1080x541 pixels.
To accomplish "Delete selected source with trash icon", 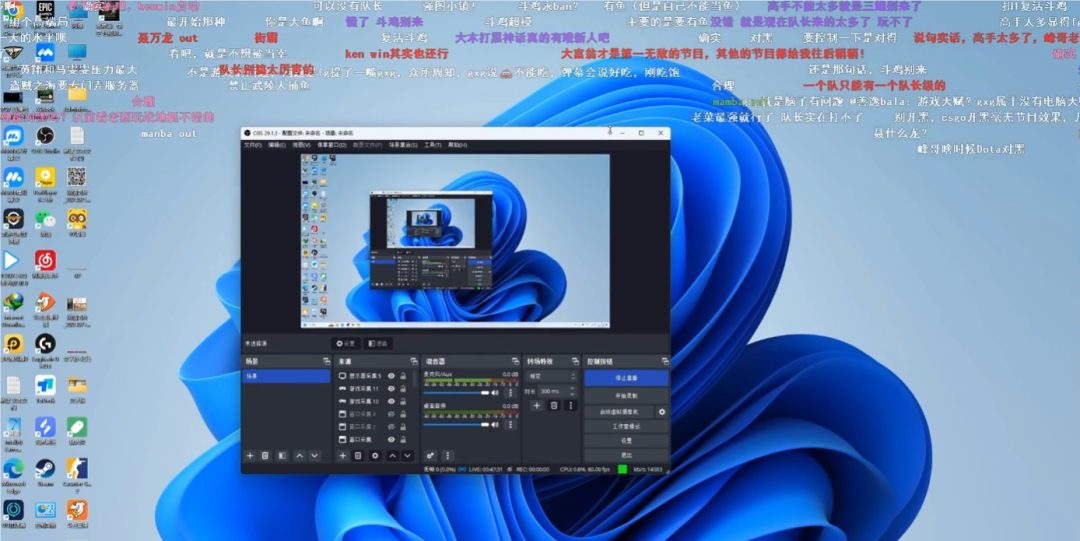I will [x=358, y=456].
